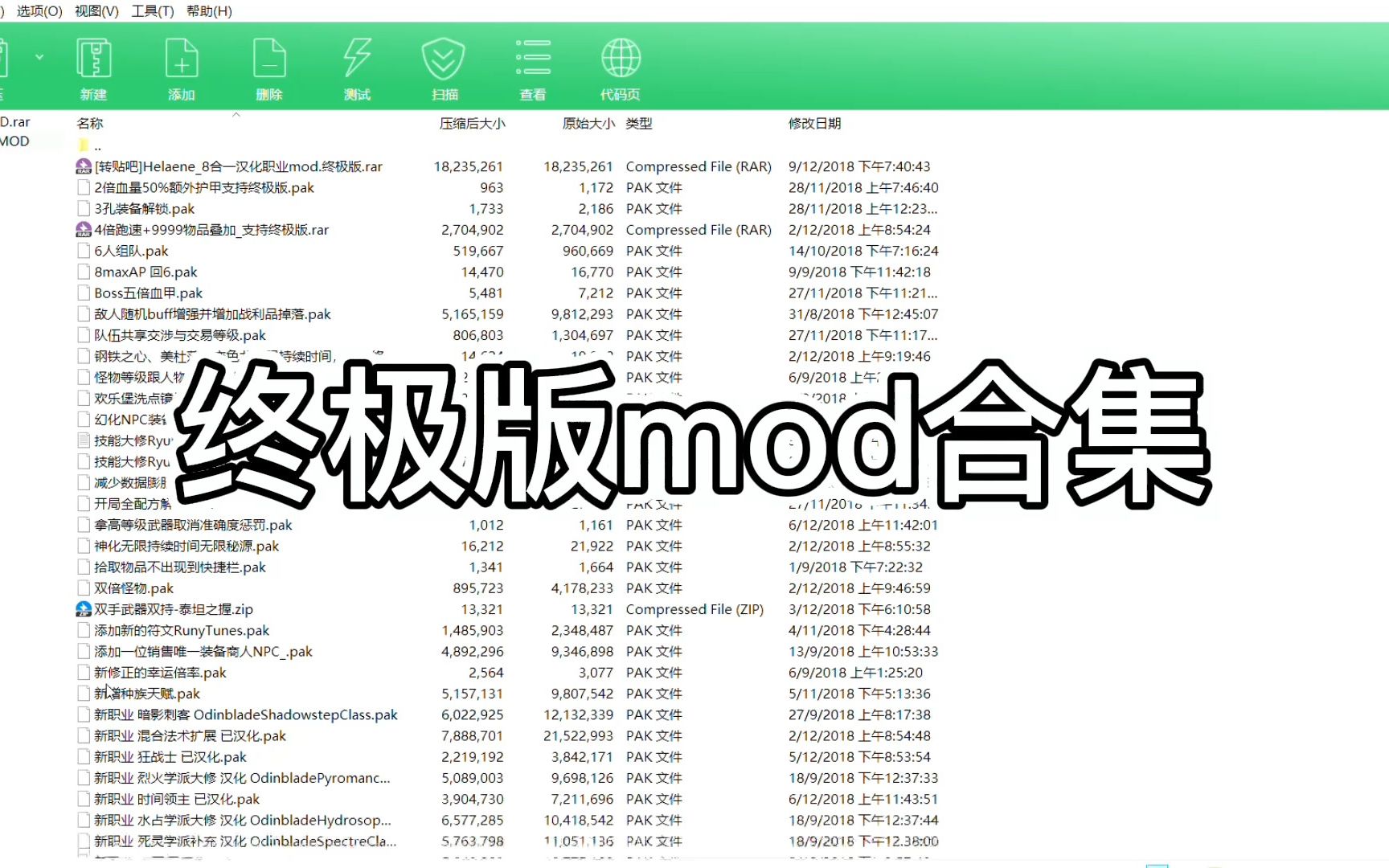Image resolution: width=1389 pixels, height=868 pixels.
Task: Click file icon of 双倍怪物.pak
Action: point(84,588)
